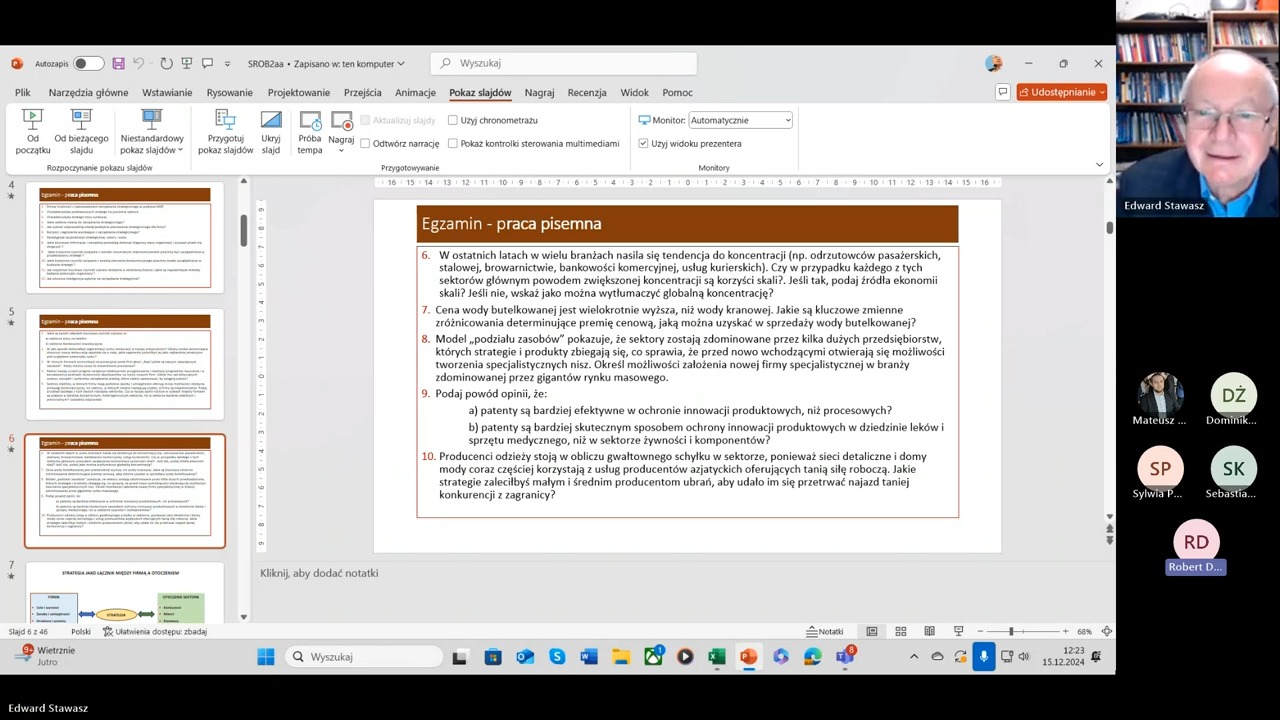Click the zoom percentage 68%

coord(1084,632)
